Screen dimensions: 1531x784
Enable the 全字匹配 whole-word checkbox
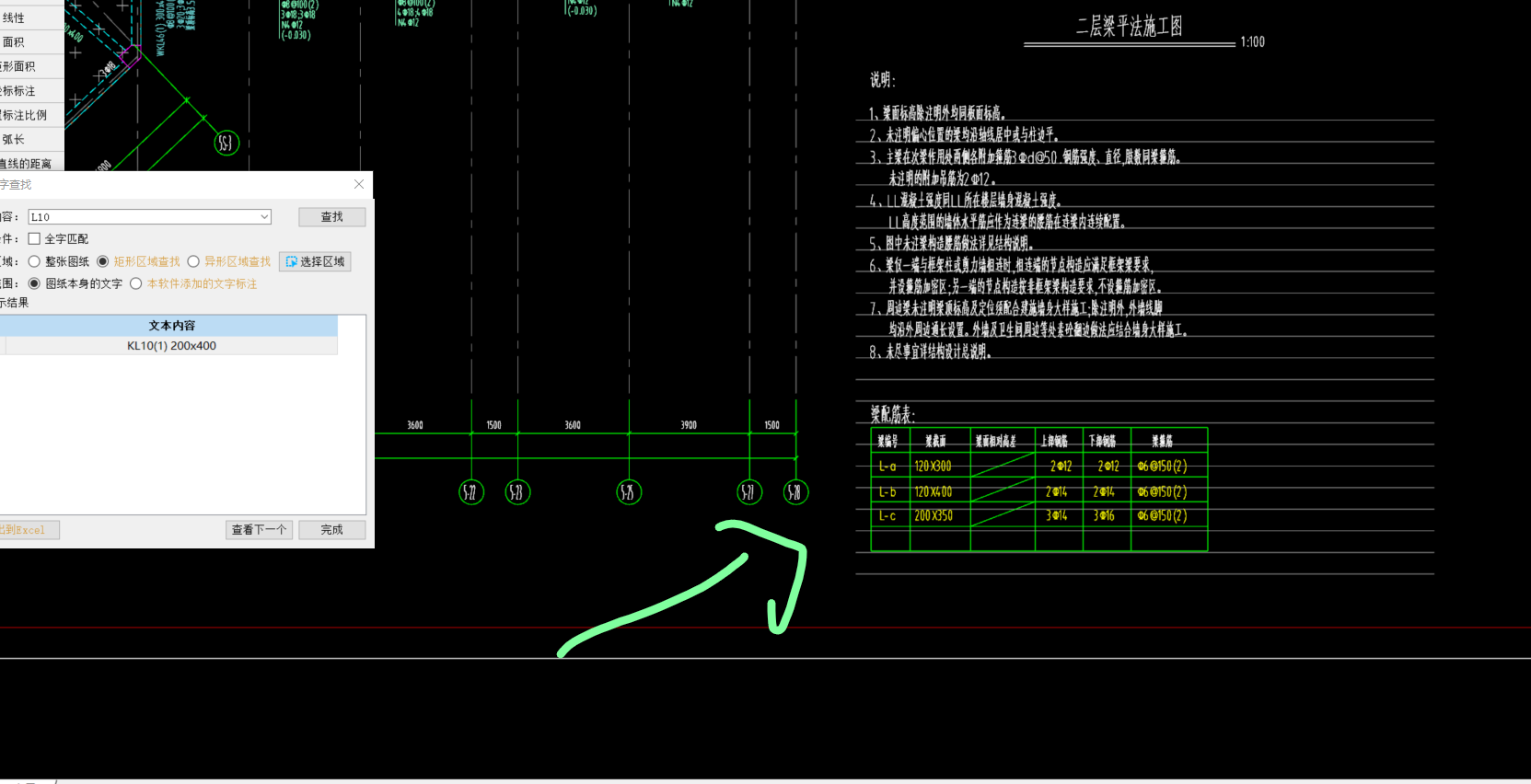click(34, 239)
